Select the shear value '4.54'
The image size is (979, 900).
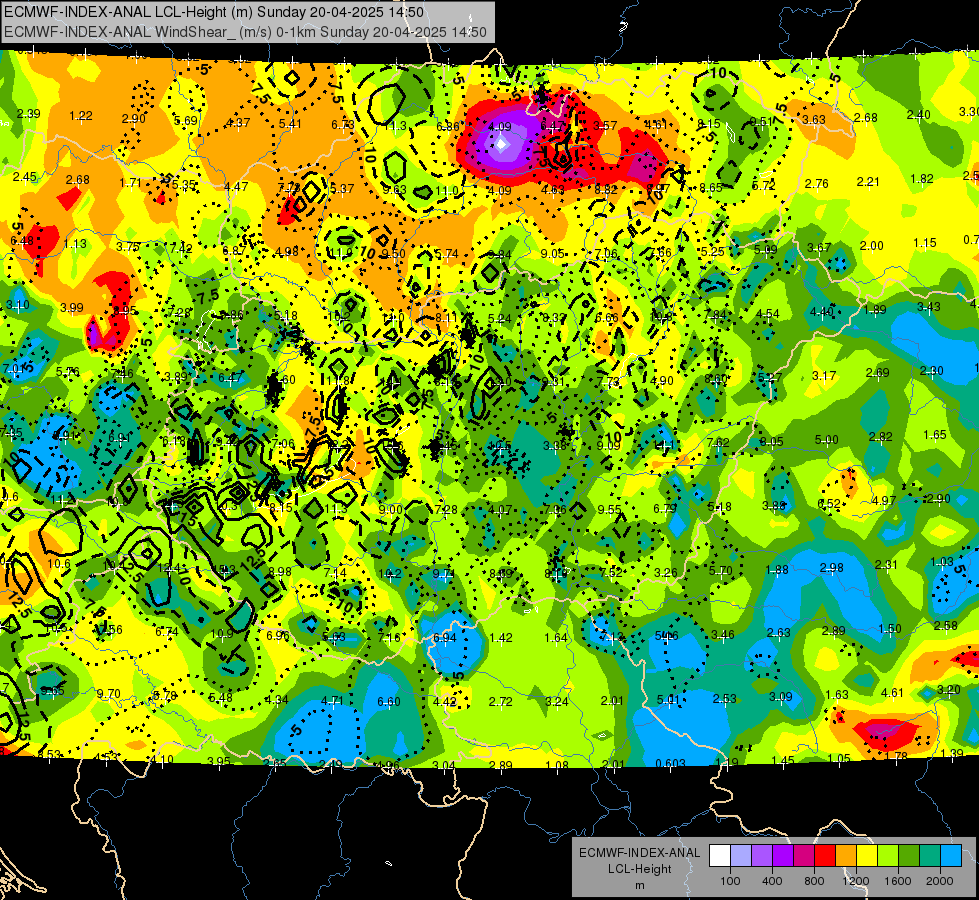768,314
